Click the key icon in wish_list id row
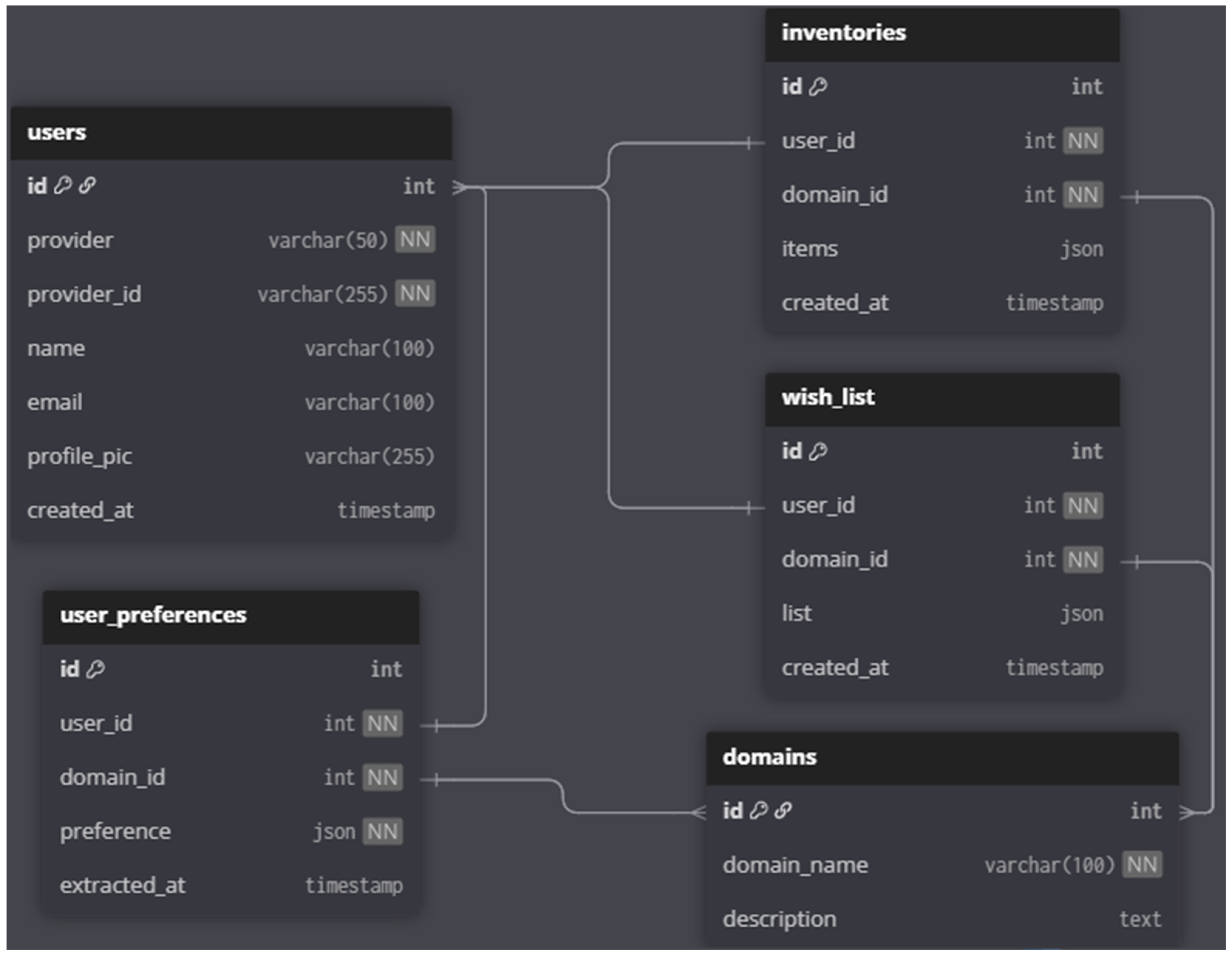 pyautogui.click(x=818, y=451)
